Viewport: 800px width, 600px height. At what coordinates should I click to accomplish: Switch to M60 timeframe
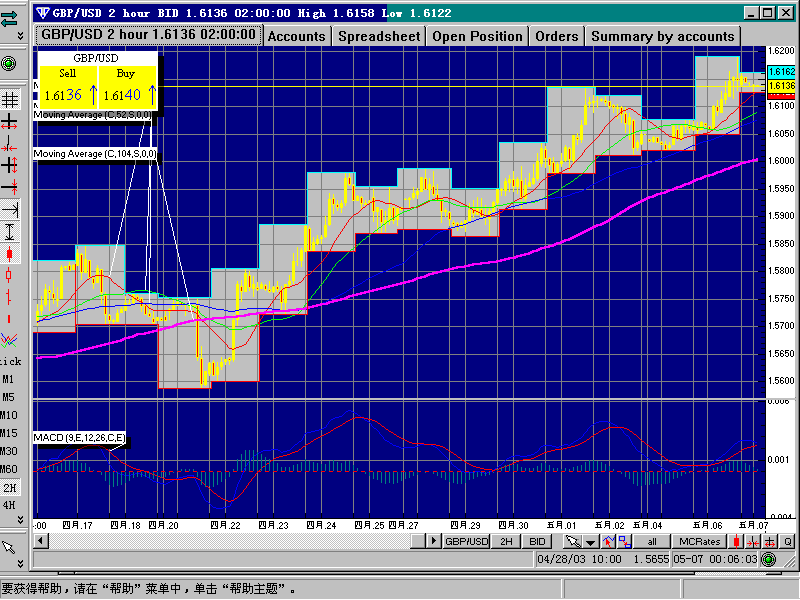tap(9, 469)
